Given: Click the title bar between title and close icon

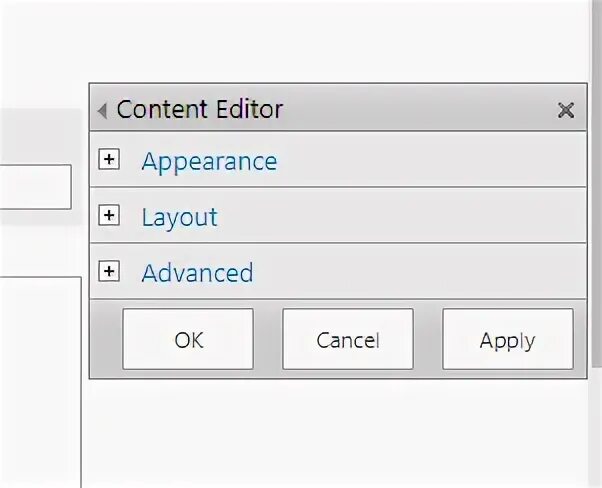Looking at the screenshot, I should 420,110.
